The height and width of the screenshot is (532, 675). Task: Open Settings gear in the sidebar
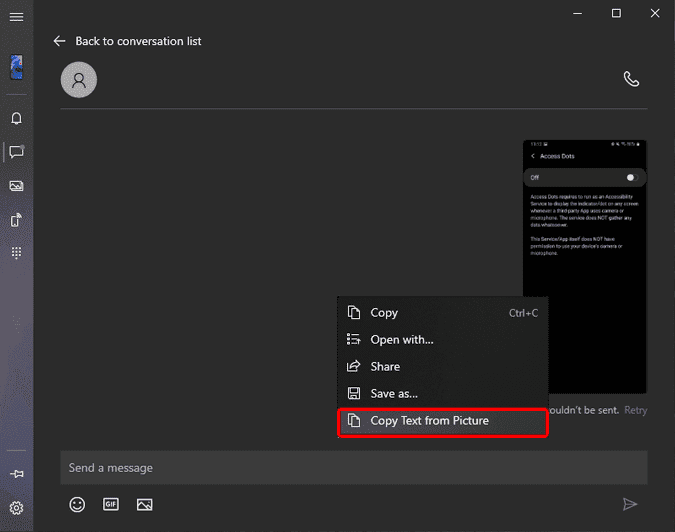coord(16,507)
